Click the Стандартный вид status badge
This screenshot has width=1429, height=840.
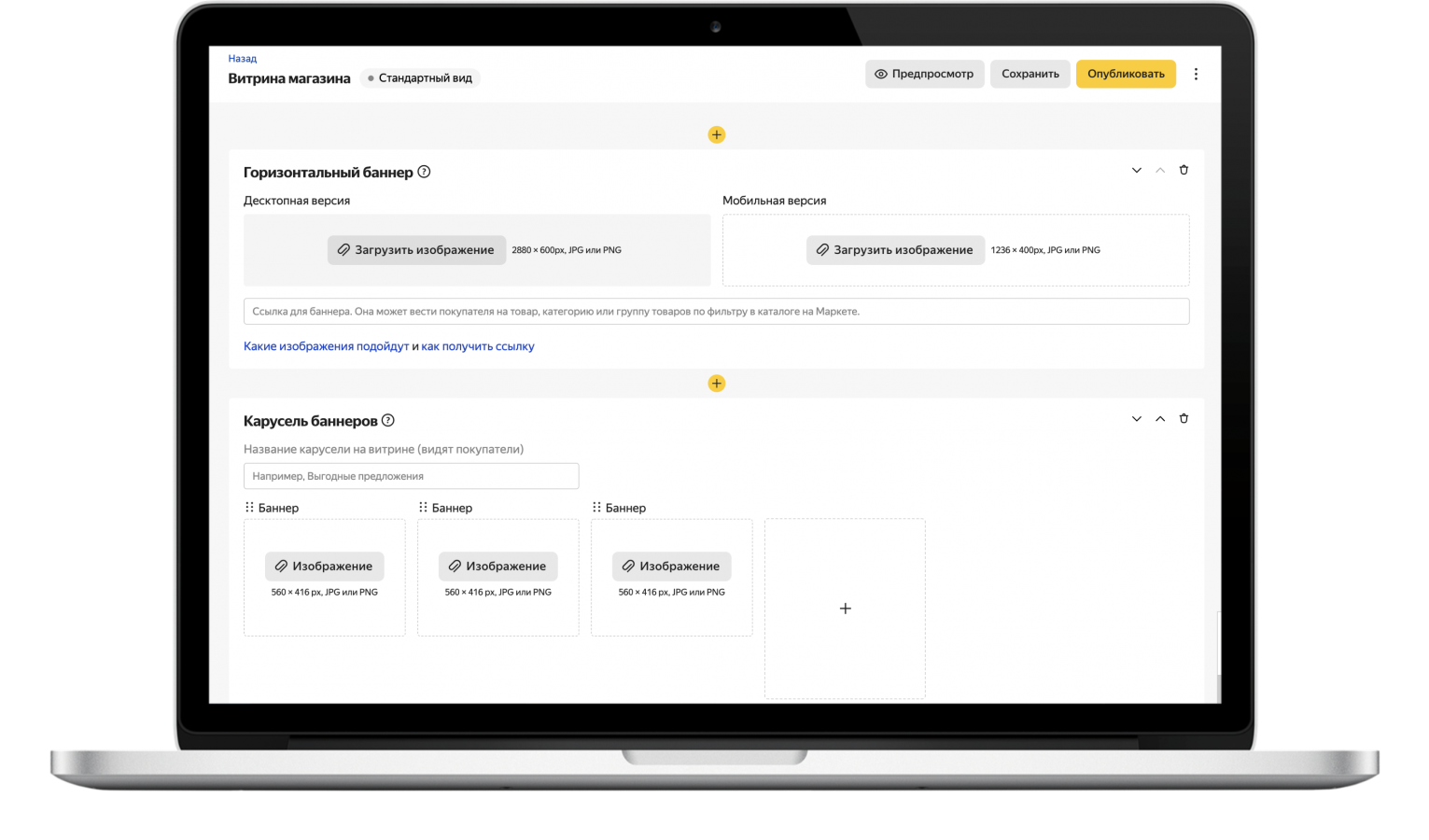click(x=420, y=78)
